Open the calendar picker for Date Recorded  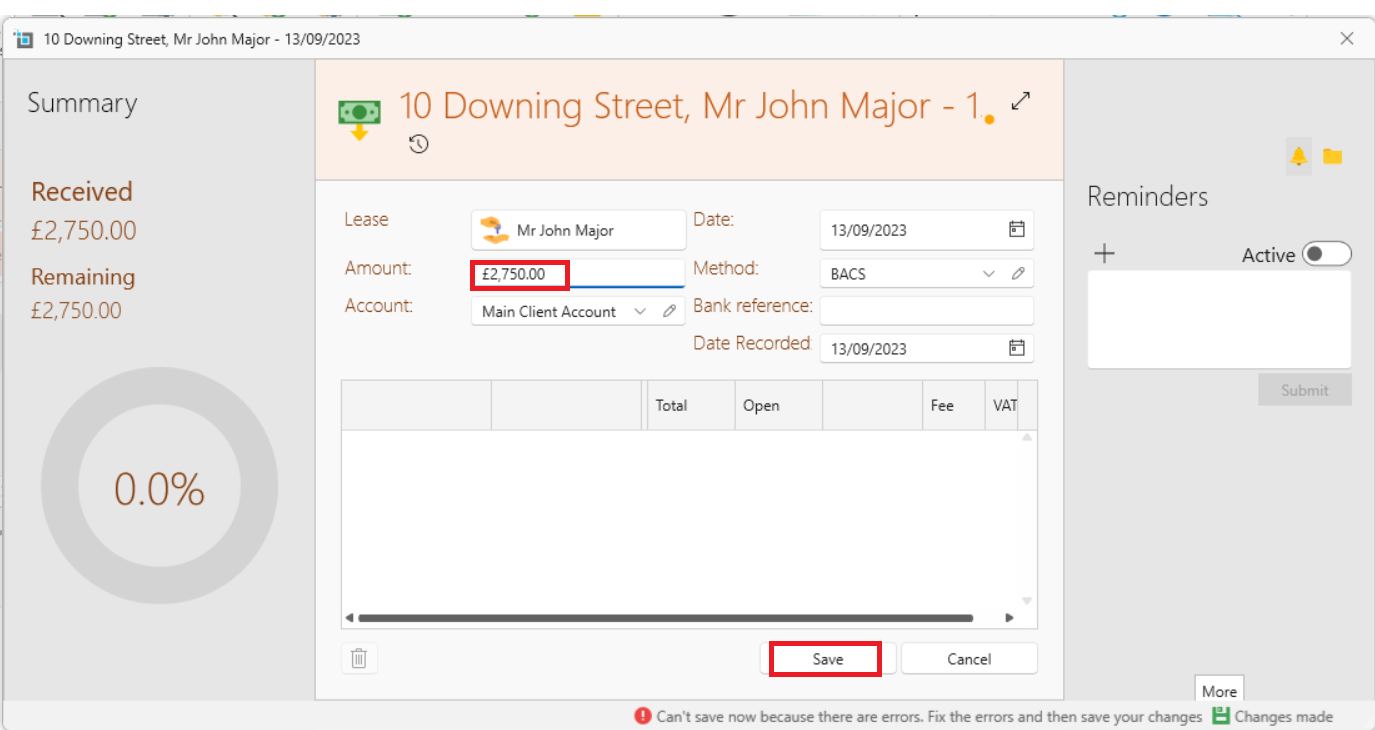pos(1016,348)
